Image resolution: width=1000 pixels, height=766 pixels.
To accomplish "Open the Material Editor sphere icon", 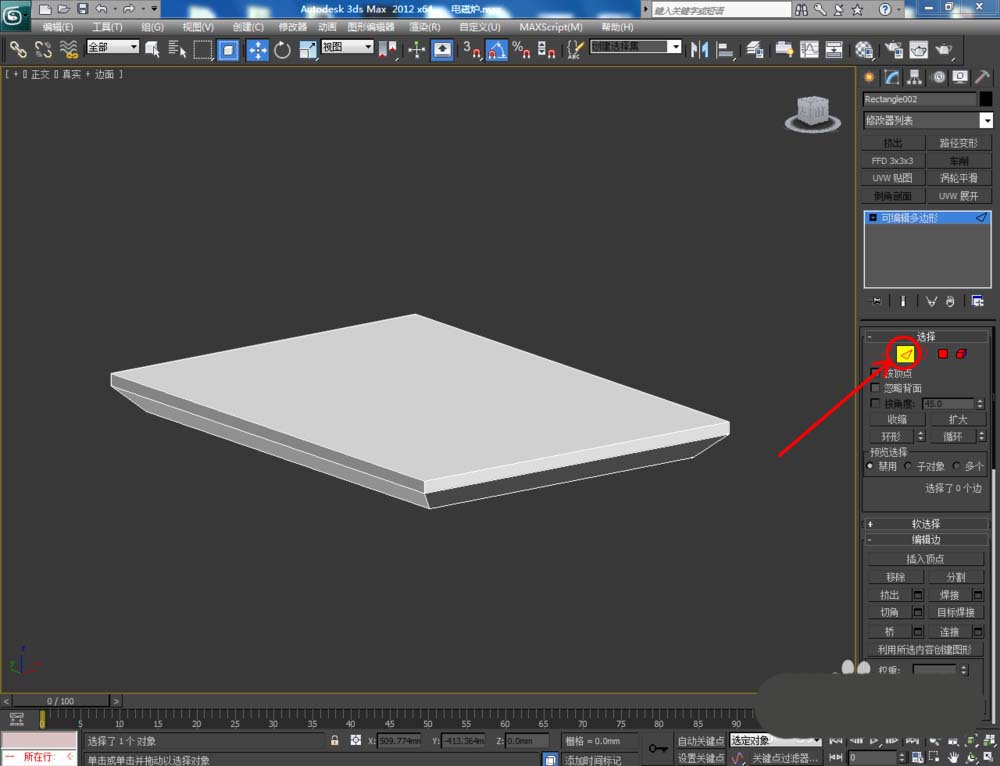I will [864, 50].
